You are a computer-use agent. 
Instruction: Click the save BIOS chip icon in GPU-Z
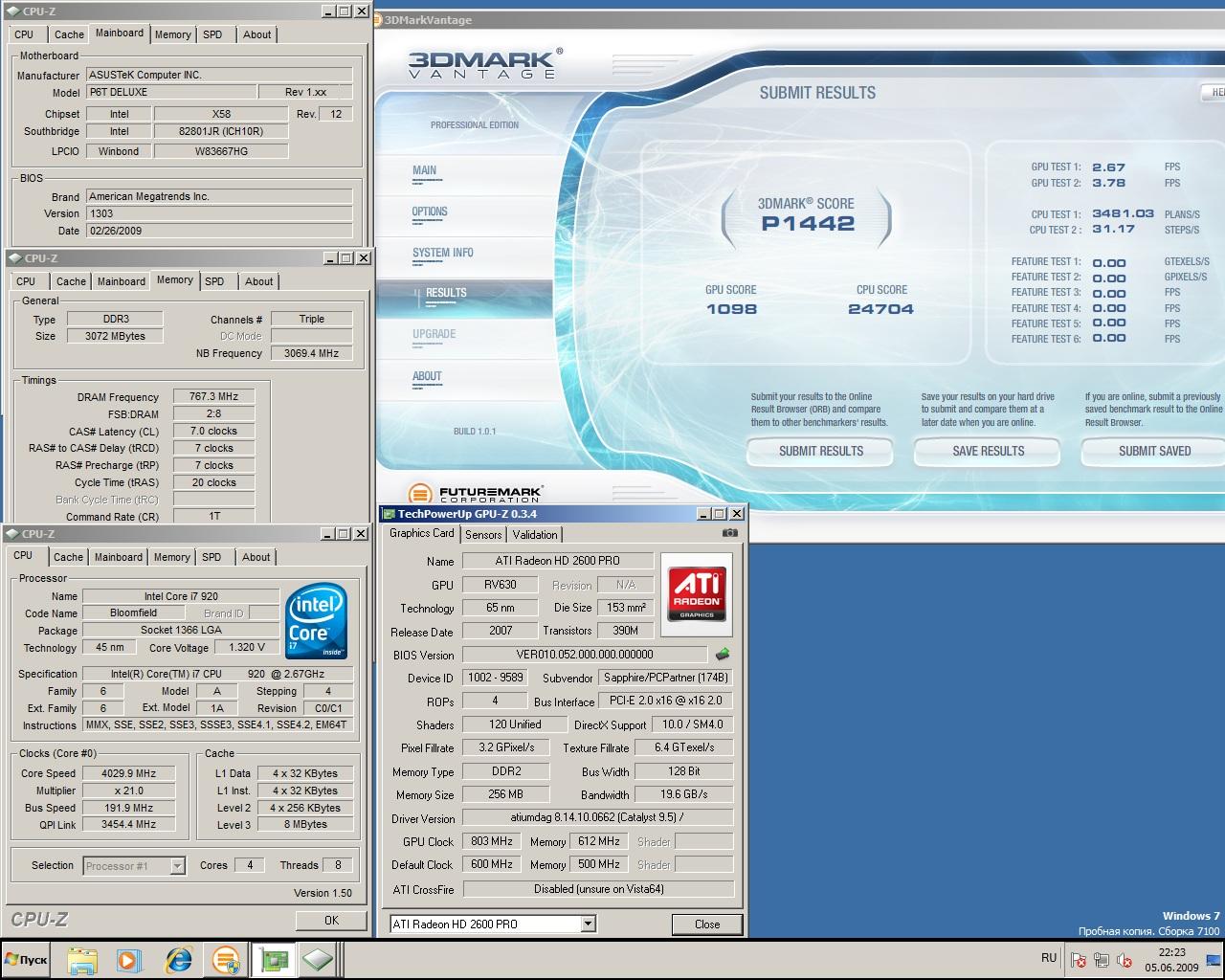click(x=723, y=655)
